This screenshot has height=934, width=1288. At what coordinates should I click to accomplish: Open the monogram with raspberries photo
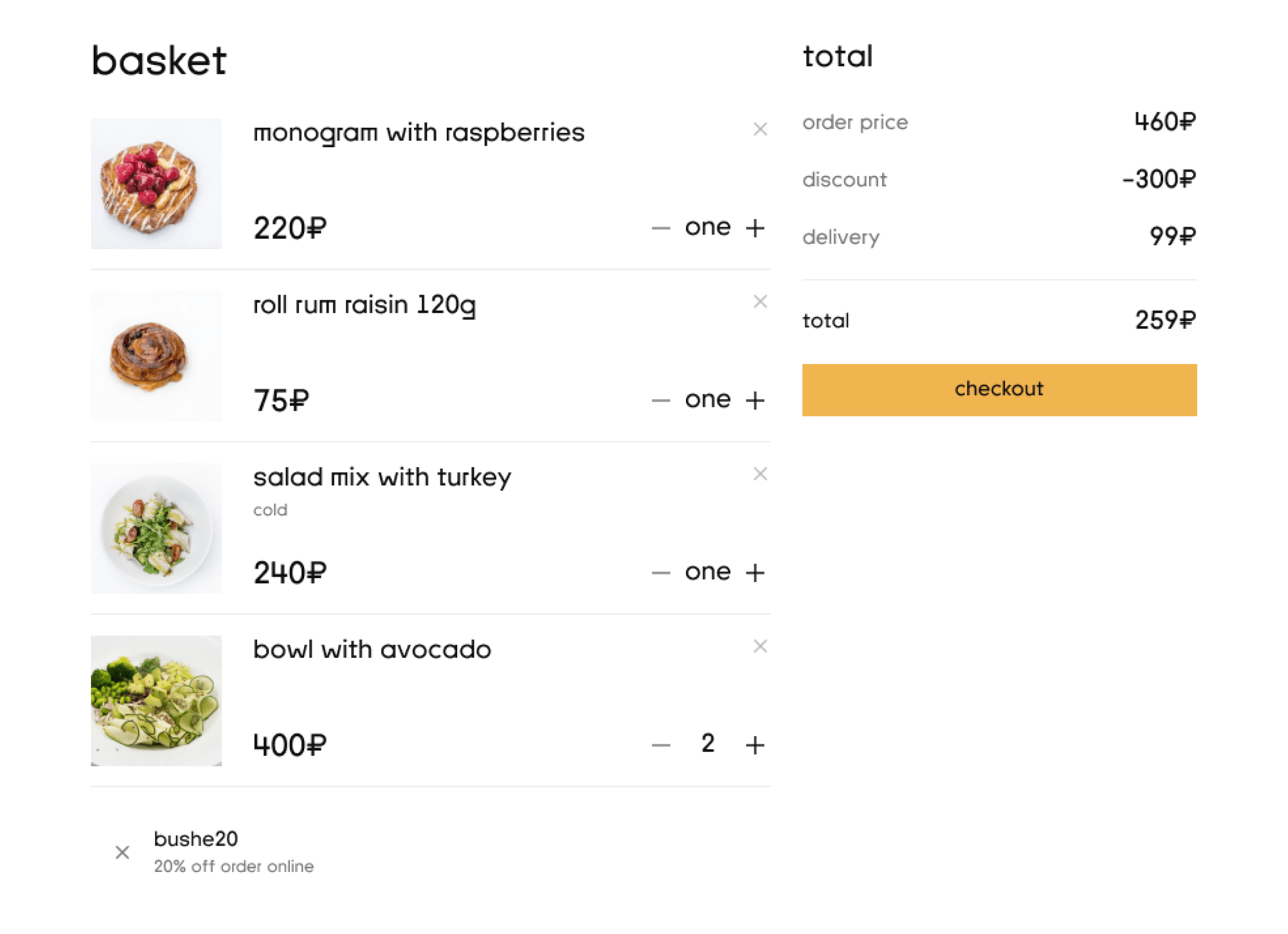(156, 183)
